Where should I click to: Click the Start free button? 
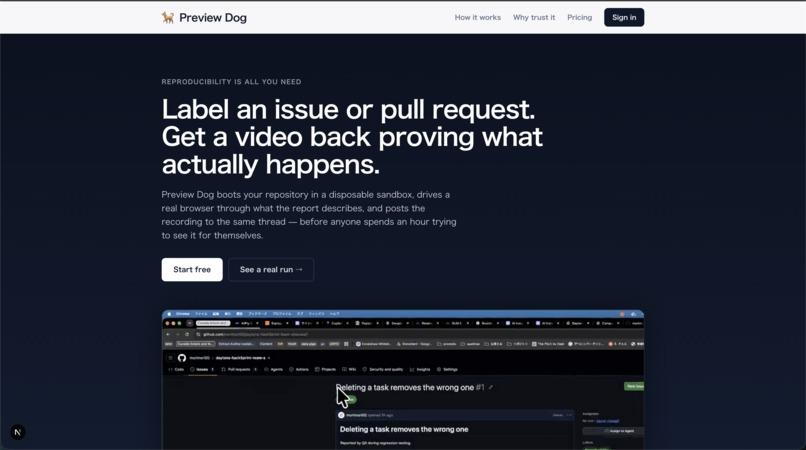pyautogui.click(x=192, y=269)
